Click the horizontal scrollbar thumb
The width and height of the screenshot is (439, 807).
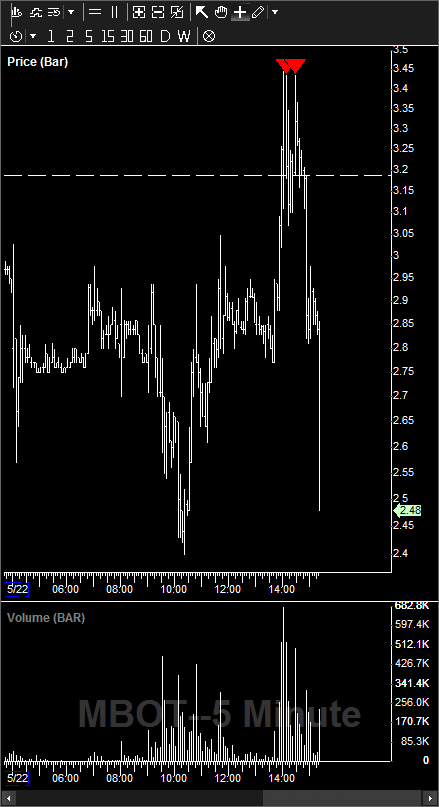point(343,798)
